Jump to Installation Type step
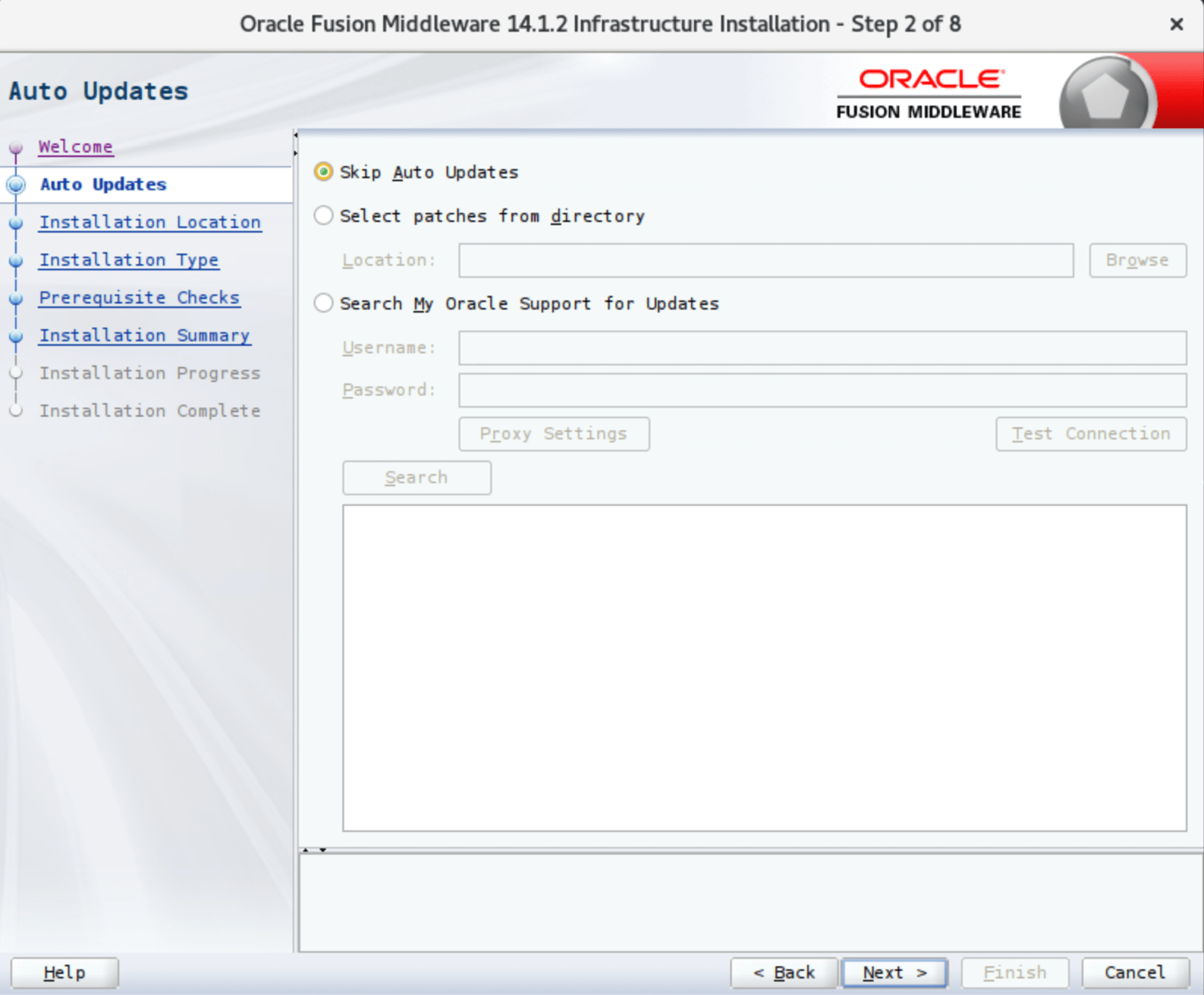1204x995 pixels. pos(129,260)
